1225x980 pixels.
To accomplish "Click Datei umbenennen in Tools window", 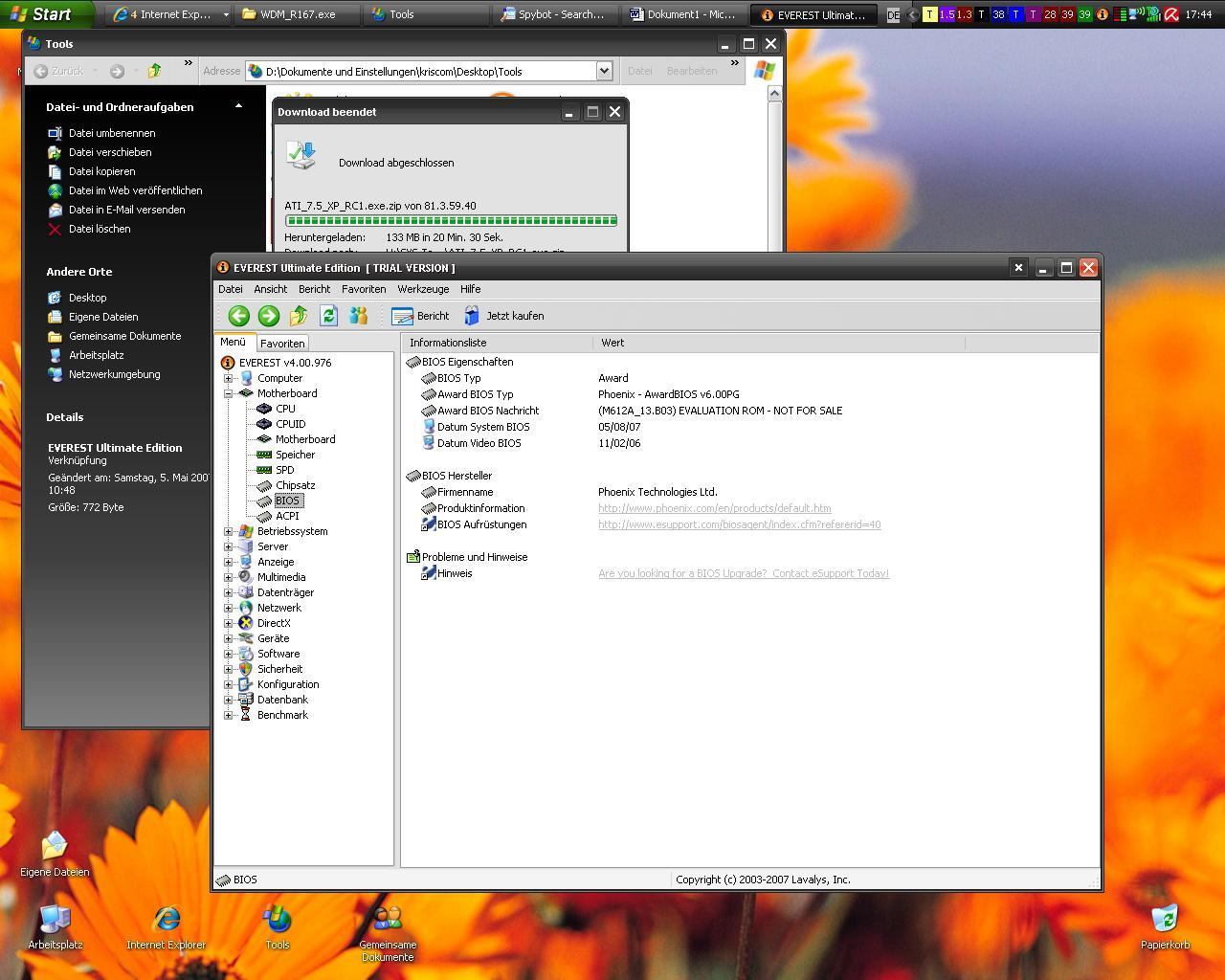I will point(112,133).
